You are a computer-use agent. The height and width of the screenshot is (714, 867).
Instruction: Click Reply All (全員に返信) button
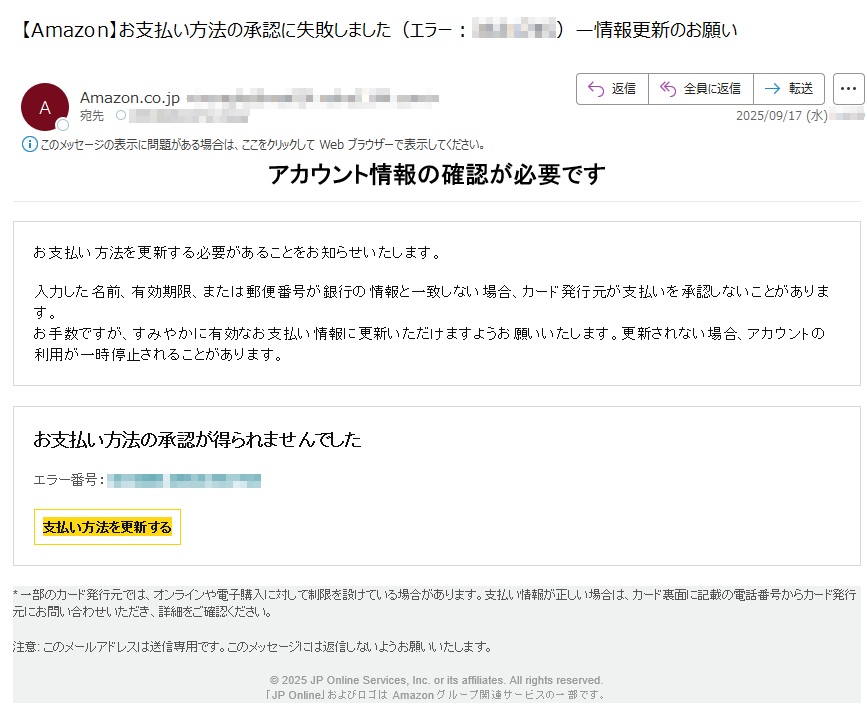coord(701,88)
